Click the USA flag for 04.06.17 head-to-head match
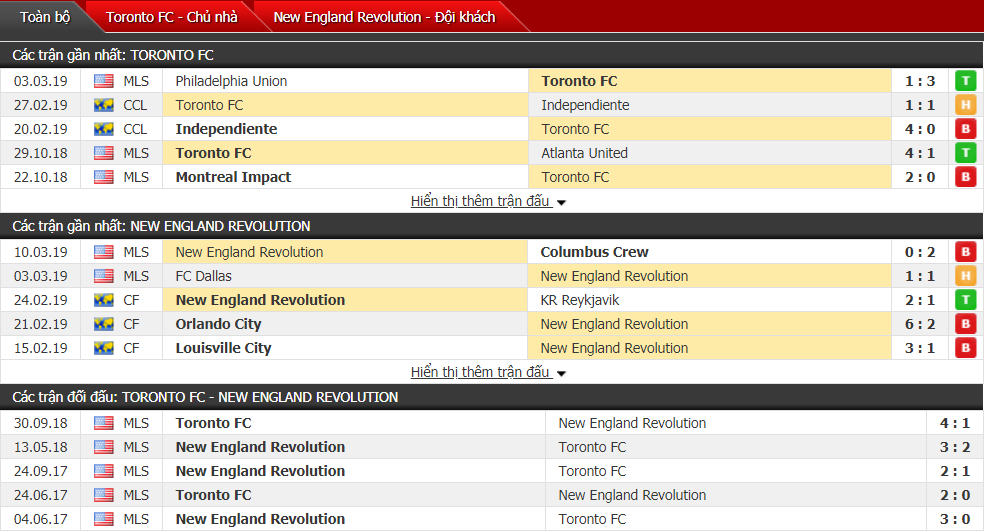Screen dimensions: 984x531 coord(104,519)
